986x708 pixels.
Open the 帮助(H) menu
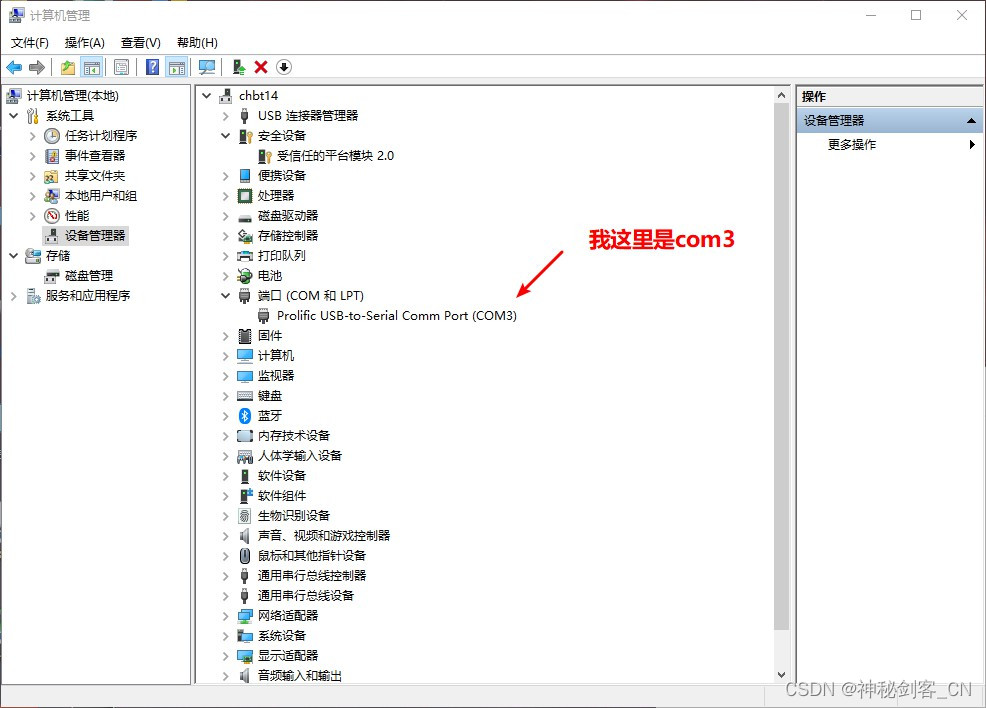[x=197, y=42]
